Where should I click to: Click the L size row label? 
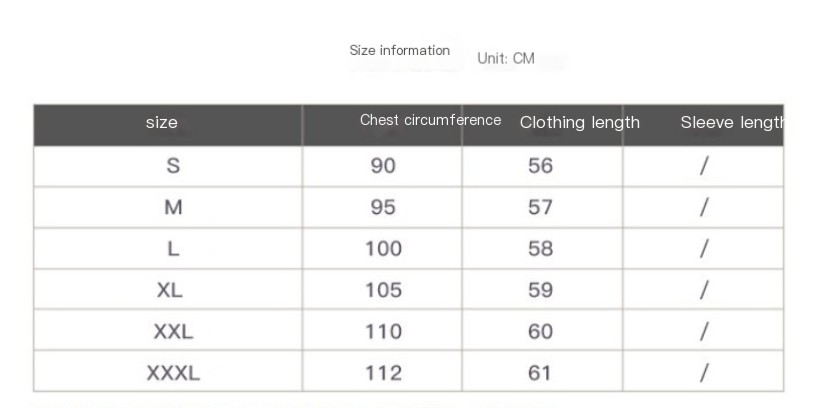pyautogui.click(x=173, y=249)
